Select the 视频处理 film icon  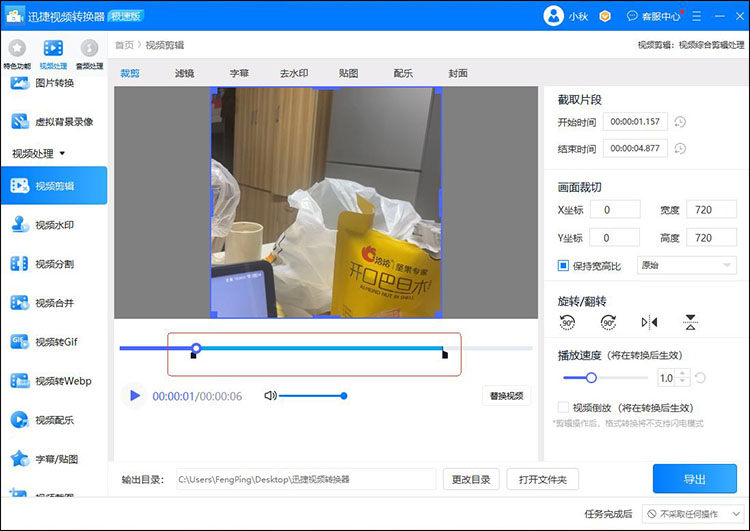tap(53, 48)
